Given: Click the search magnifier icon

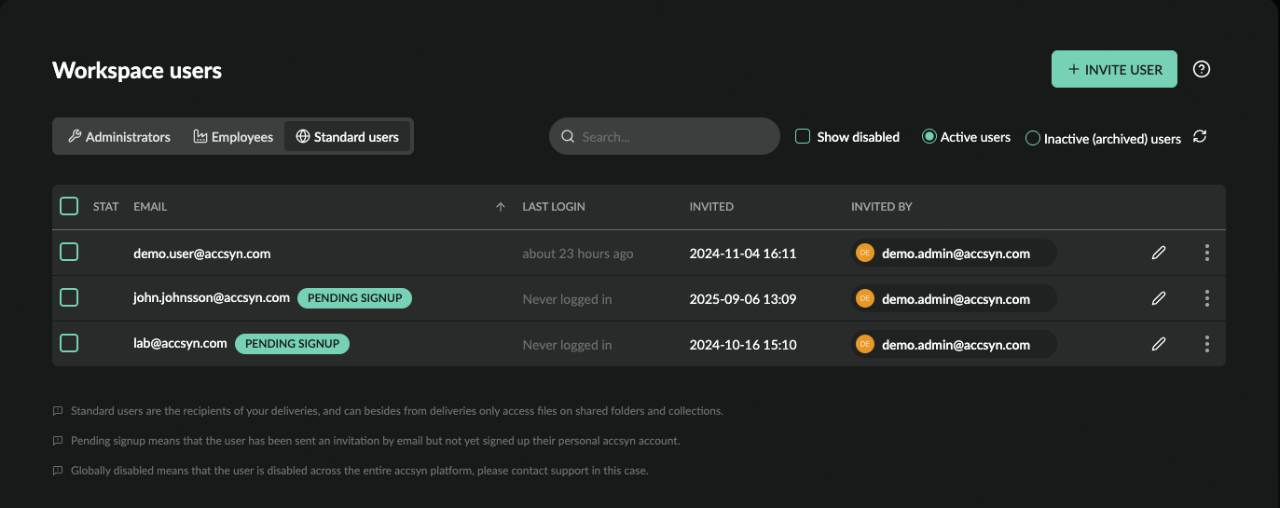Looking at the screenshot, I should coord(567,136).
